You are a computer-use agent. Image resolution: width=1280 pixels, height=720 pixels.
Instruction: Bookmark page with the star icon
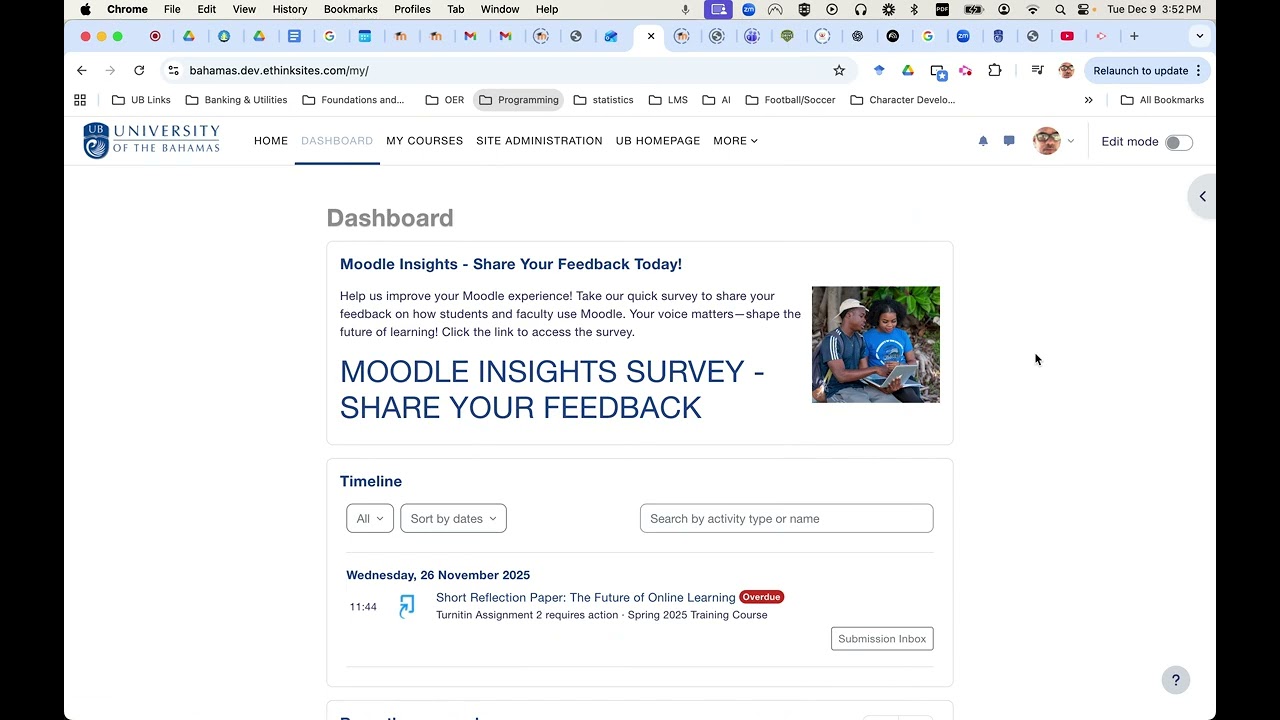pyautogui.click(x=839, y=71)
